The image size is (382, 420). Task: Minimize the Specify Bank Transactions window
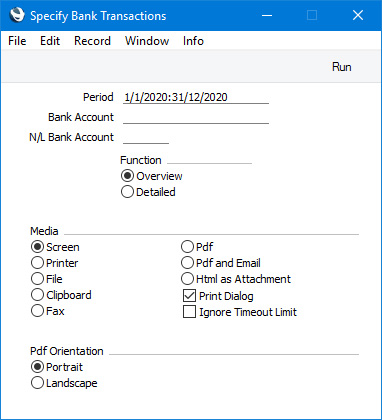(267, 15)
